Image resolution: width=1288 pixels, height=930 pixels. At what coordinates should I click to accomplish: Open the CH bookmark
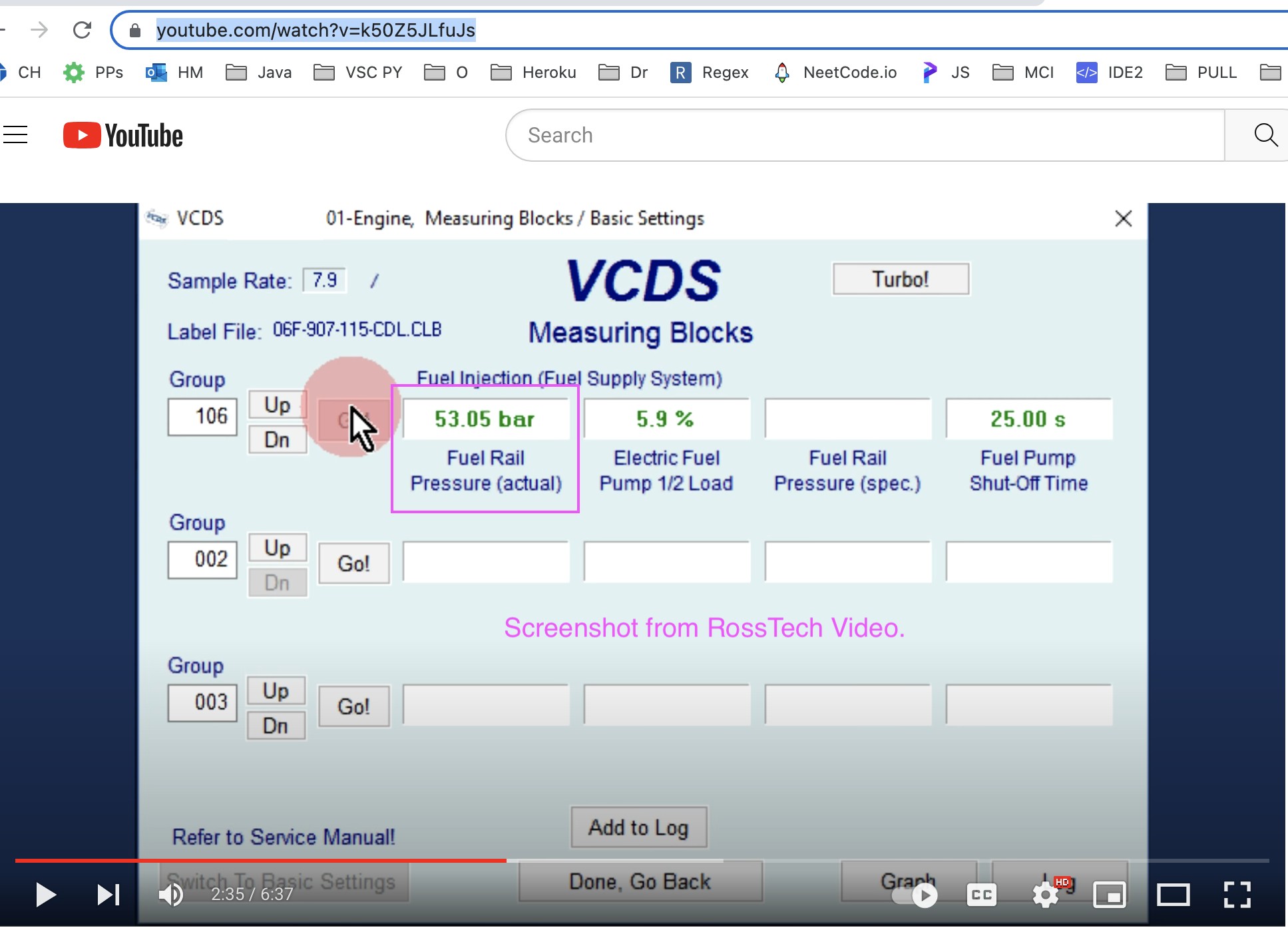tap(22, 72)
